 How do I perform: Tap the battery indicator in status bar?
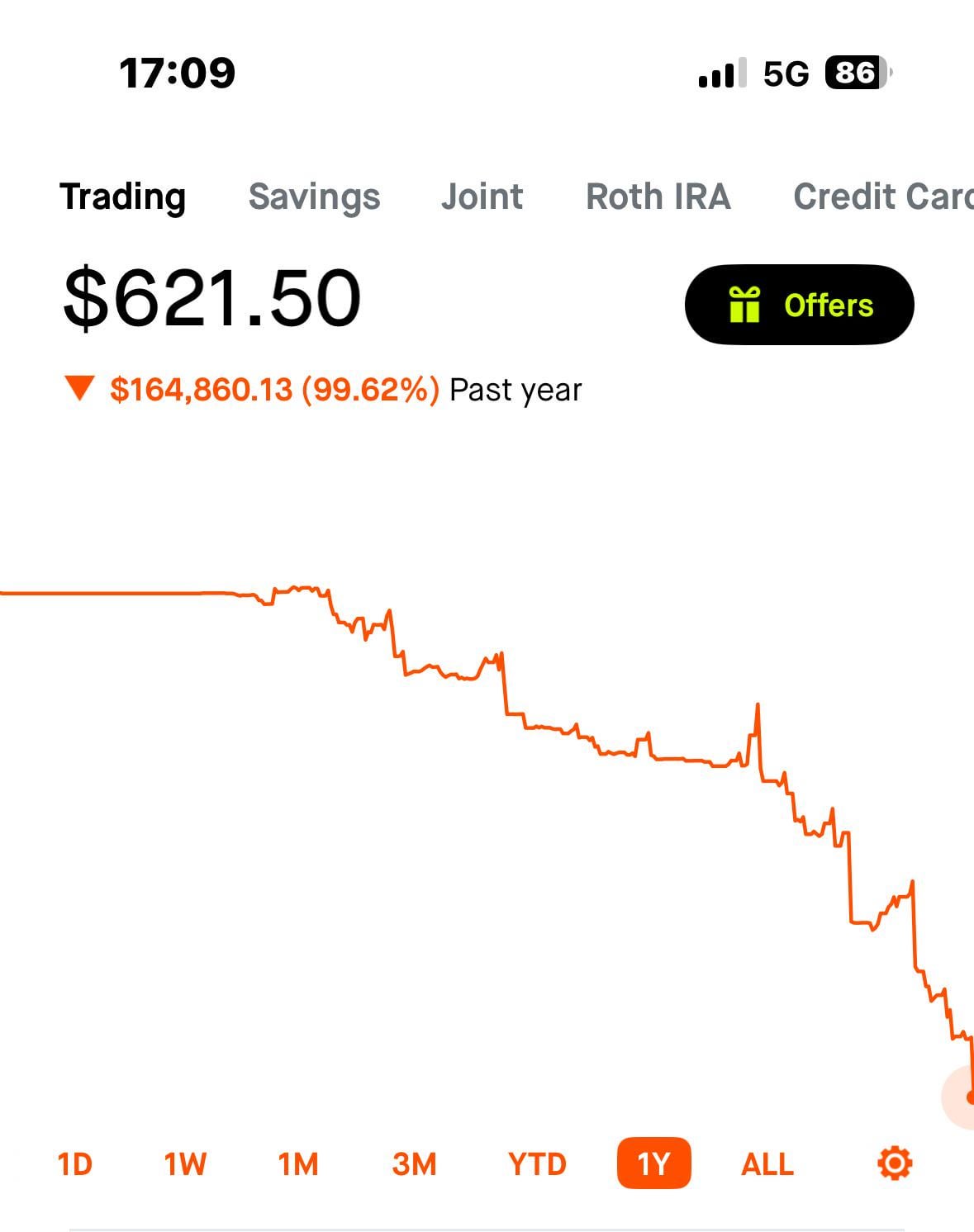pos(858,73)
